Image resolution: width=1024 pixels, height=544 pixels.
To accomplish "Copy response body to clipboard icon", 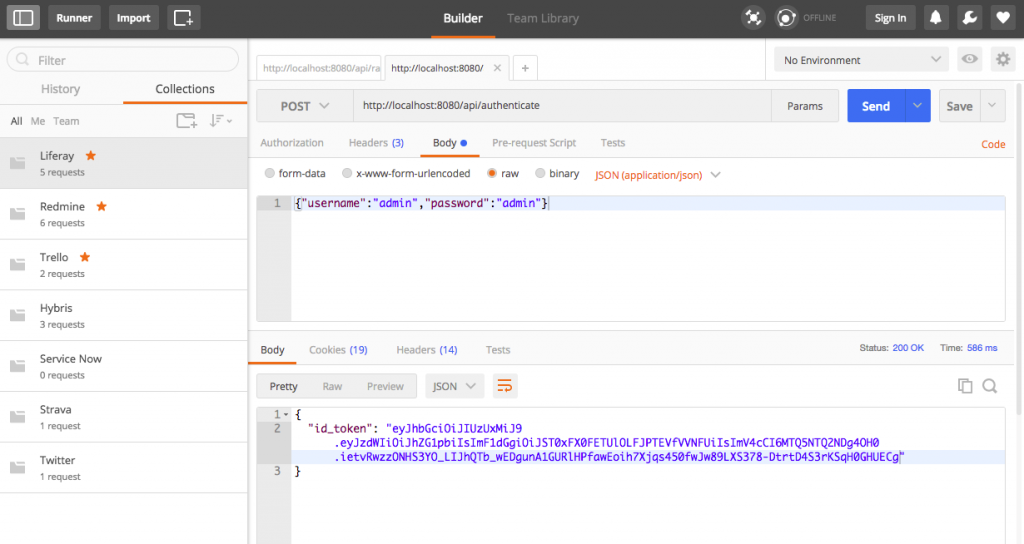I will (965, 386).
